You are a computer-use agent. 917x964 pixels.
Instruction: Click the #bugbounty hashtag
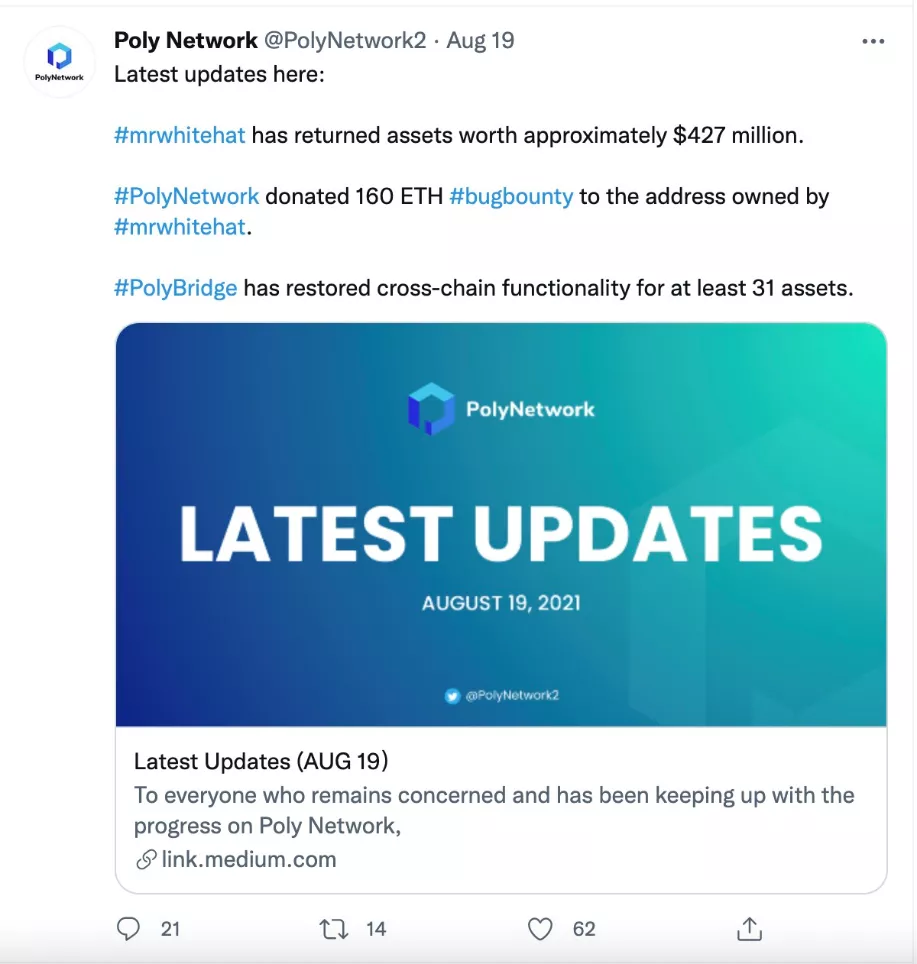point(511,196)
